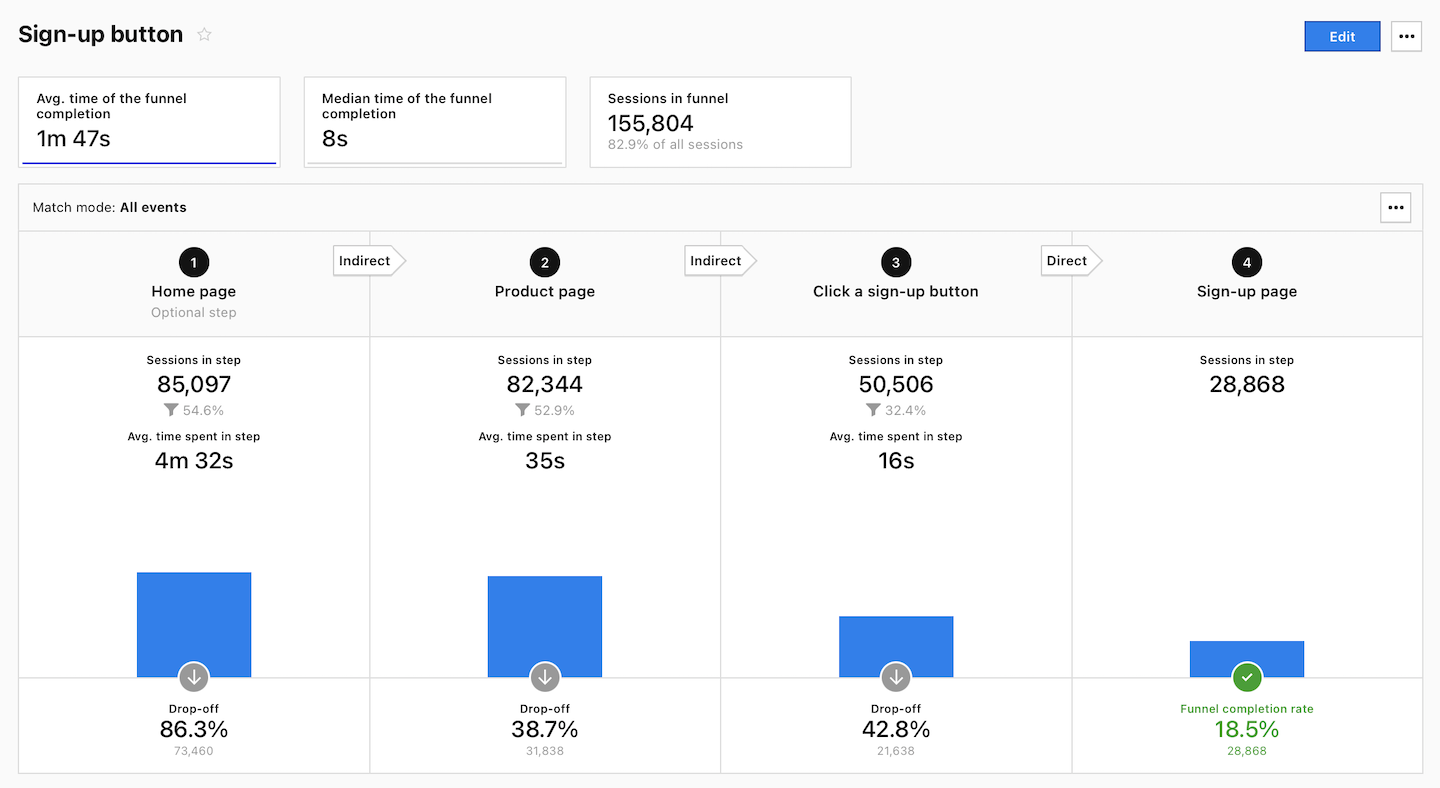Click the Indirect label after Product page

717,261
